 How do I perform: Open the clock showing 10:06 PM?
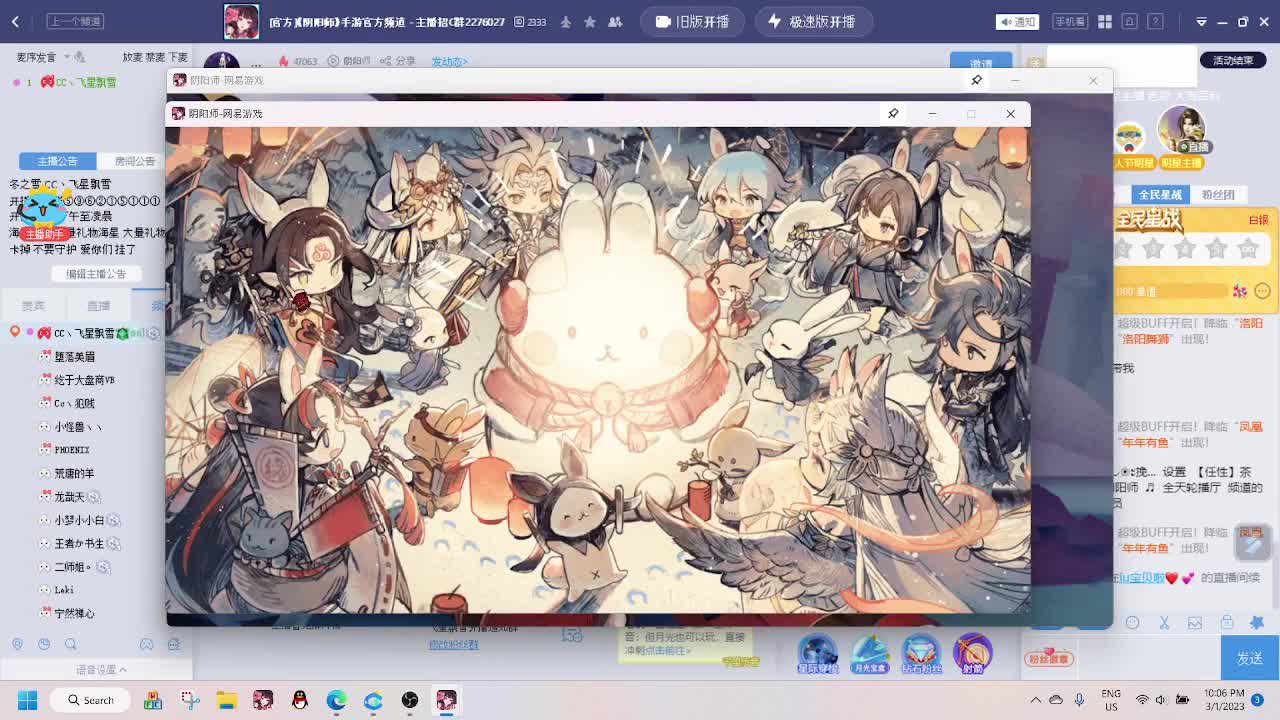[1224, 700]
